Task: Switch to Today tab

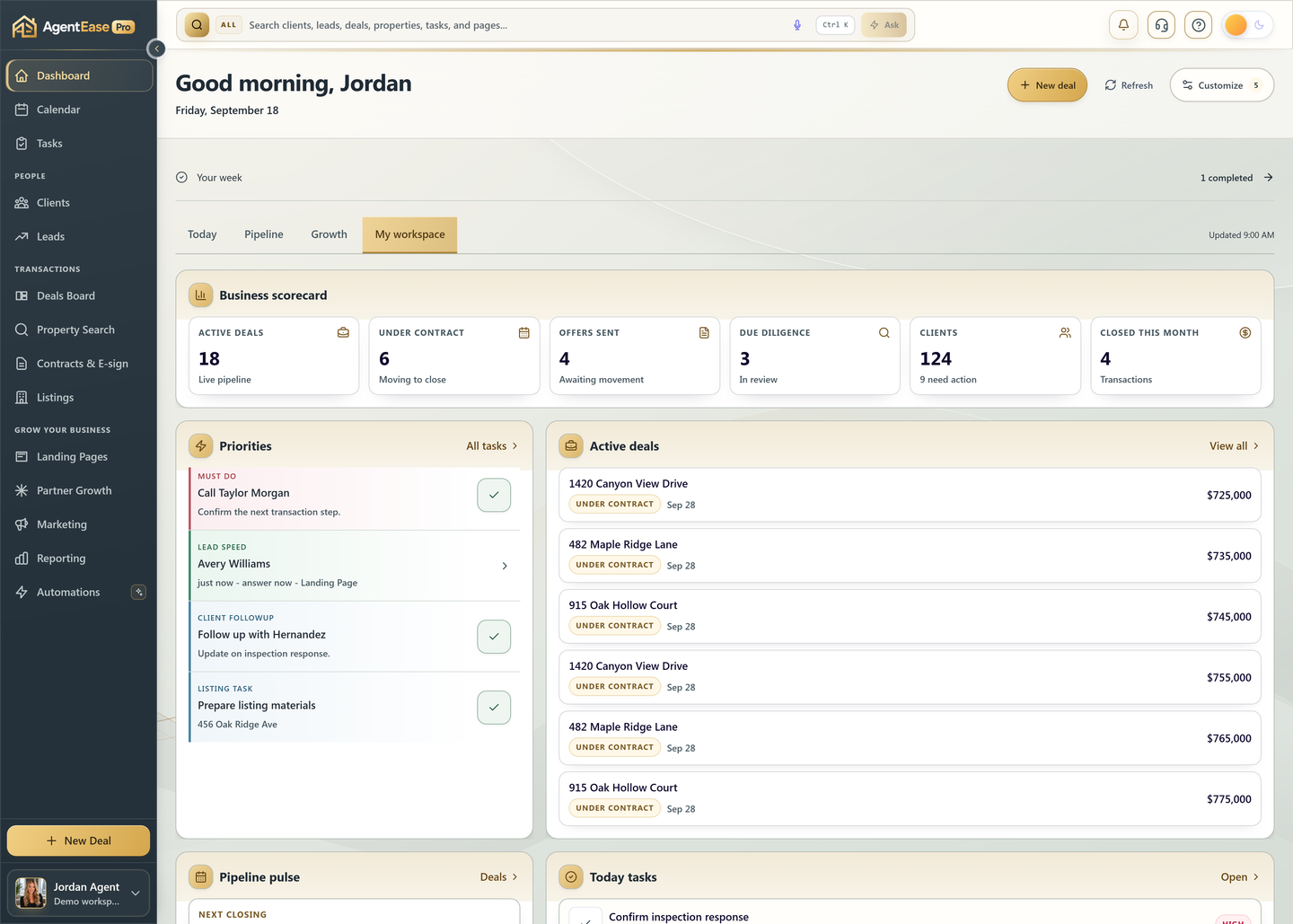Action: click(x=202, y=234)
